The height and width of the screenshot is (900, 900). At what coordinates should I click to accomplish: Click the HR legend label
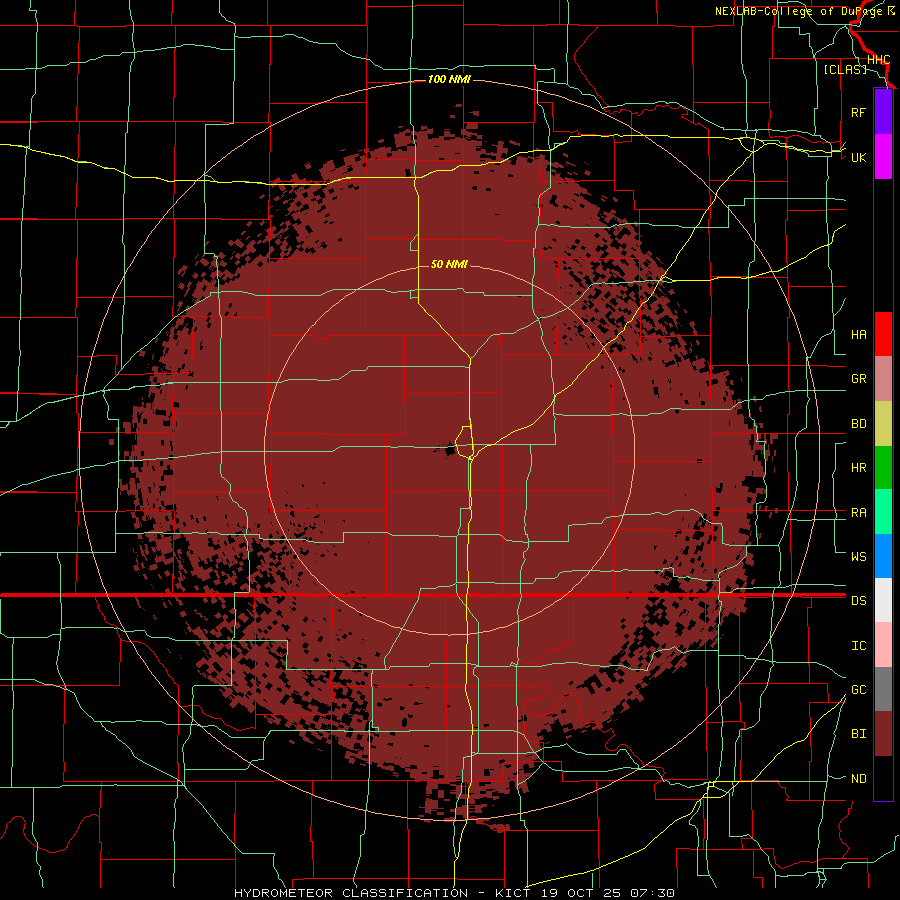coord(858,468)
